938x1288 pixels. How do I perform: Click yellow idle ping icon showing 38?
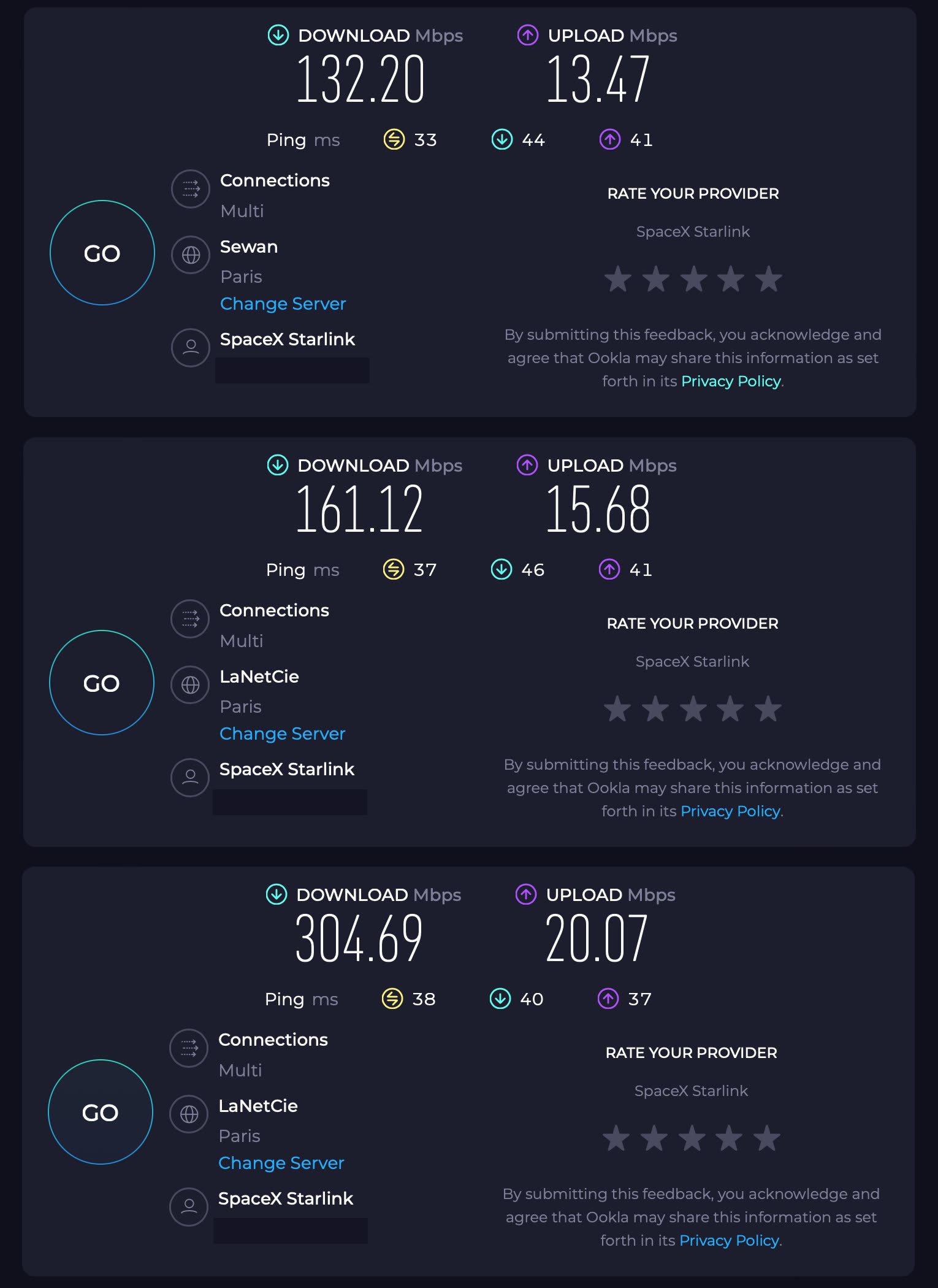coord(392,999)
